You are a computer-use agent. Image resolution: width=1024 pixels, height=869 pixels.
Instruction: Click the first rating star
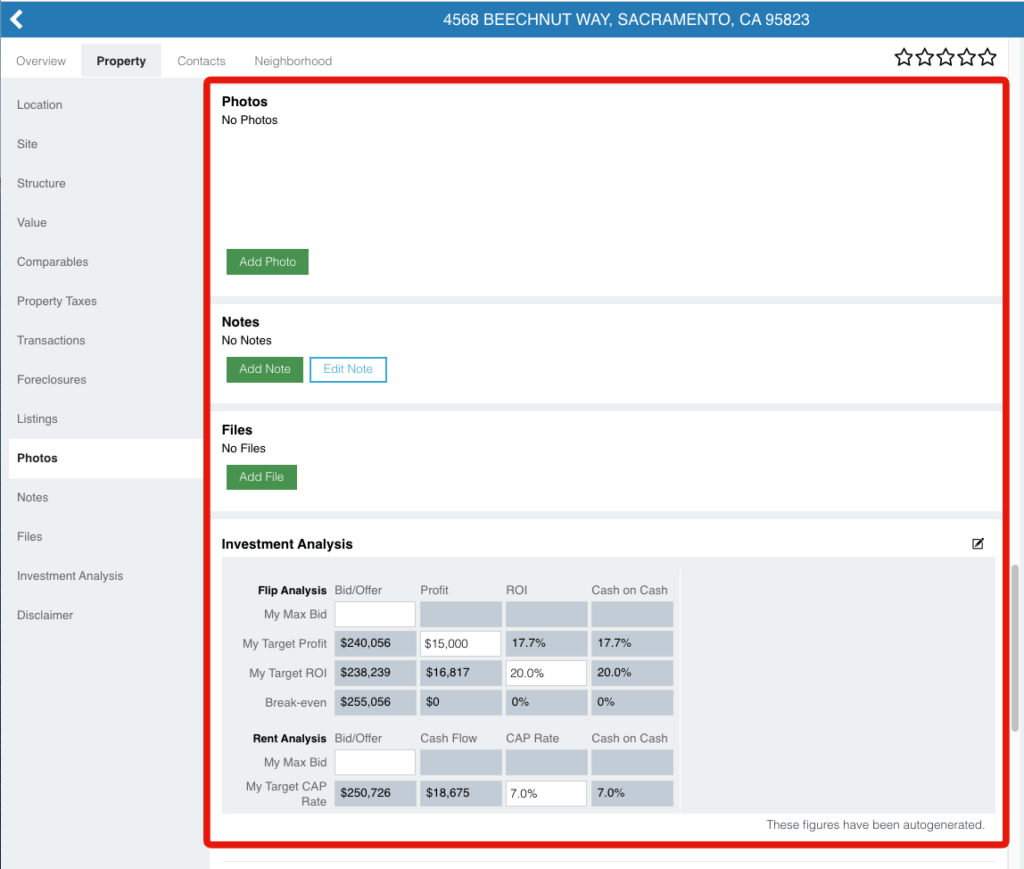[x=904, y=57]
